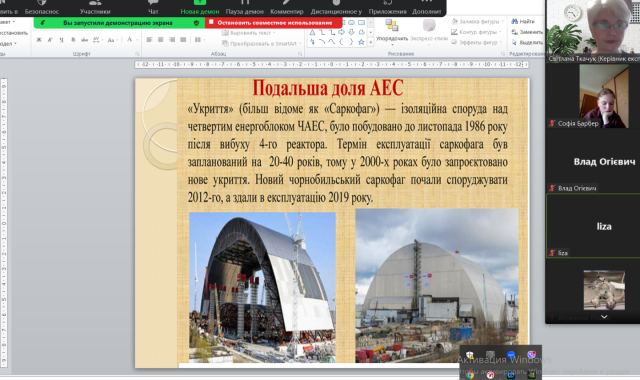The width and height of the screenshot is (640, 380).
Task: Select the star shape in gallery
Action: tap(361, 42)
